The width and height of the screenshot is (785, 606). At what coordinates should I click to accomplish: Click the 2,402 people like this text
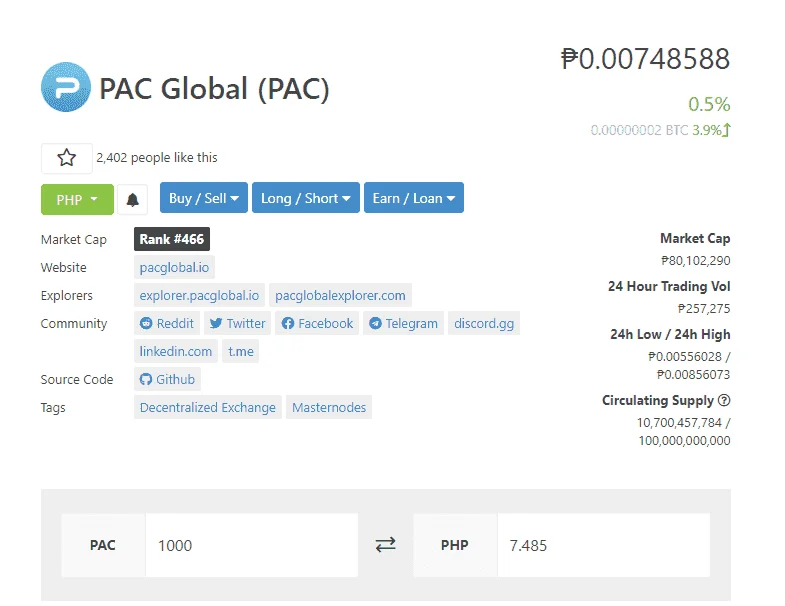[x=157, y=158]
